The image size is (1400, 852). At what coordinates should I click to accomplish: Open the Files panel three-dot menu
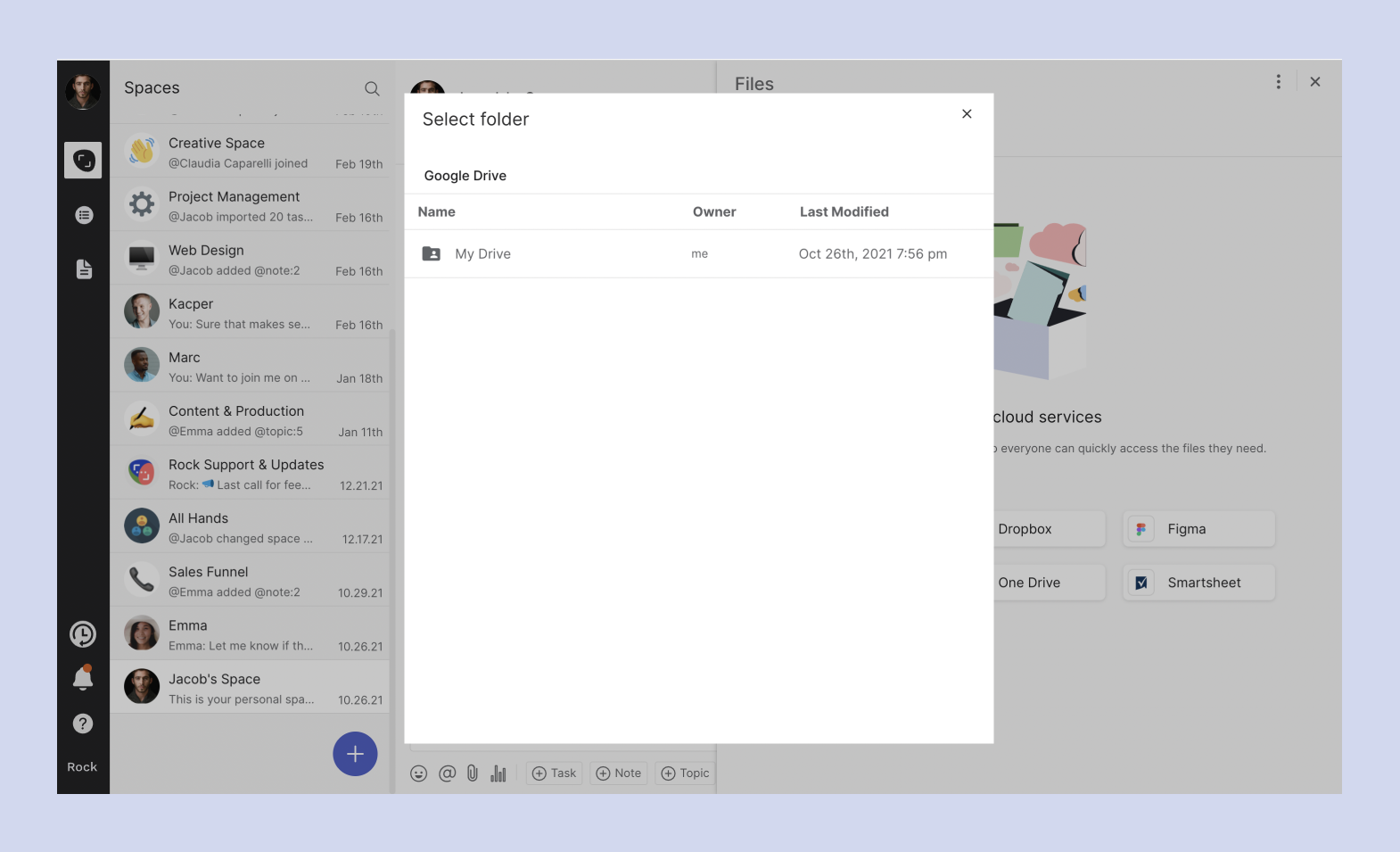[1278, 82]
